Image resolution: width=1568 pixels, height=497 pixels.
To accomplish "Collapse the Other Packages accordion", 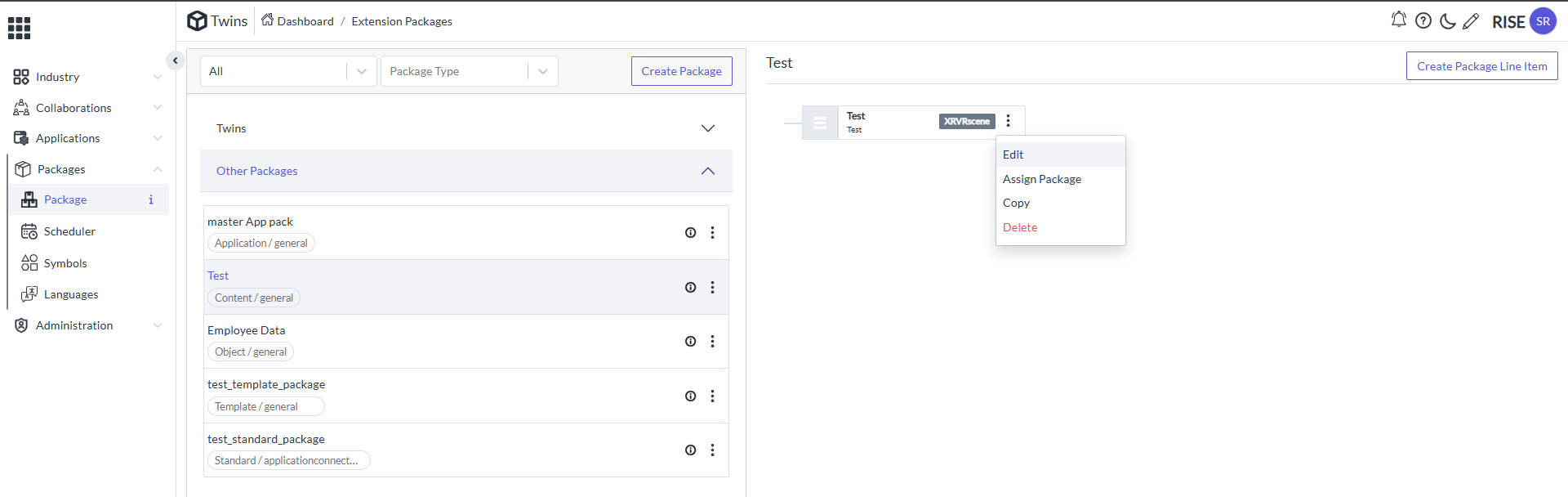I will [x=708, y=171].
